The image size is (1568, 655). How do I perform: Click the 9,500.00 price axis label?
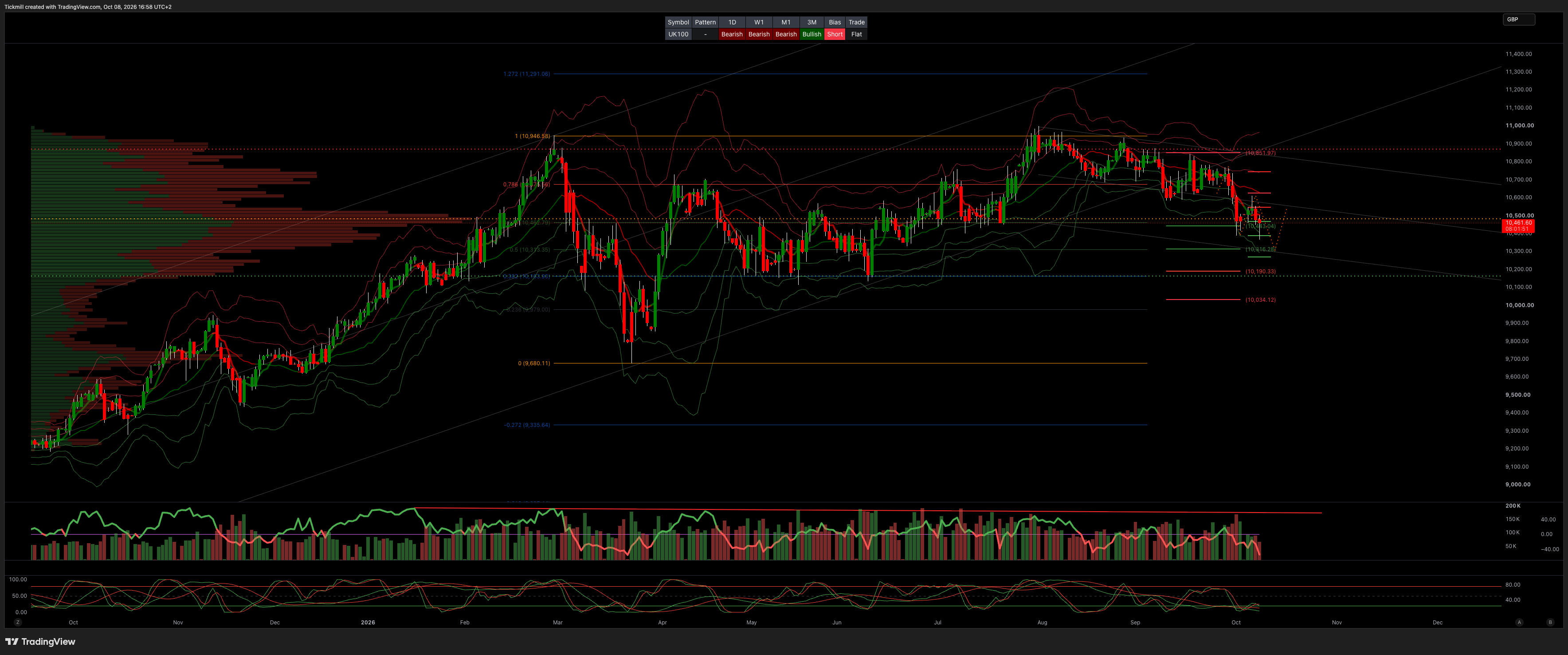(1517, 395)
